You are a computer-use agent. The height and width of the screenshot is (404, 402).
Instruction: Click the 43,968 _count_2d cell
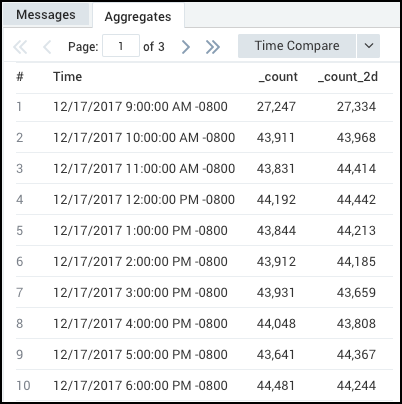point(356,138)
